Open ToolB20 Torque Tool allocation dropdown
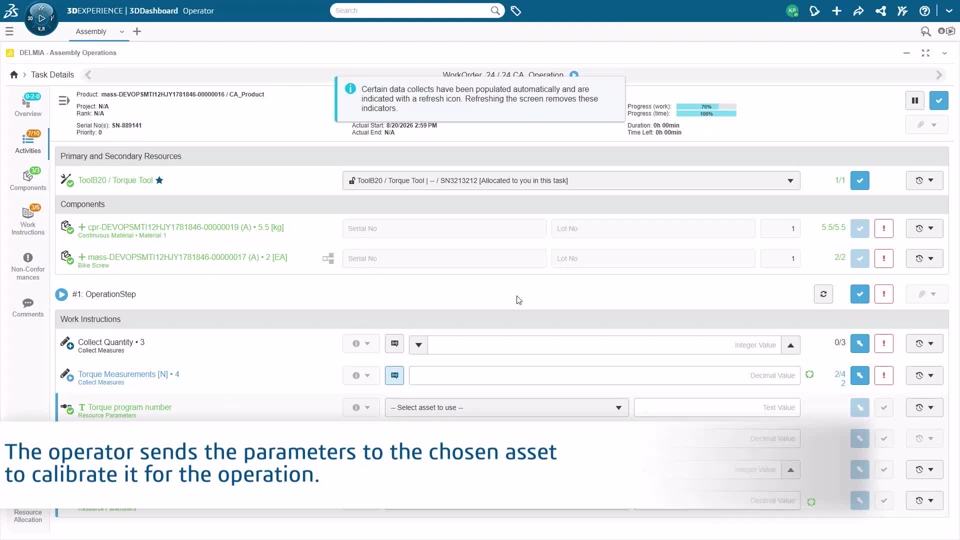This screenshot has height=540, width=960. click(x=571, y=181)
